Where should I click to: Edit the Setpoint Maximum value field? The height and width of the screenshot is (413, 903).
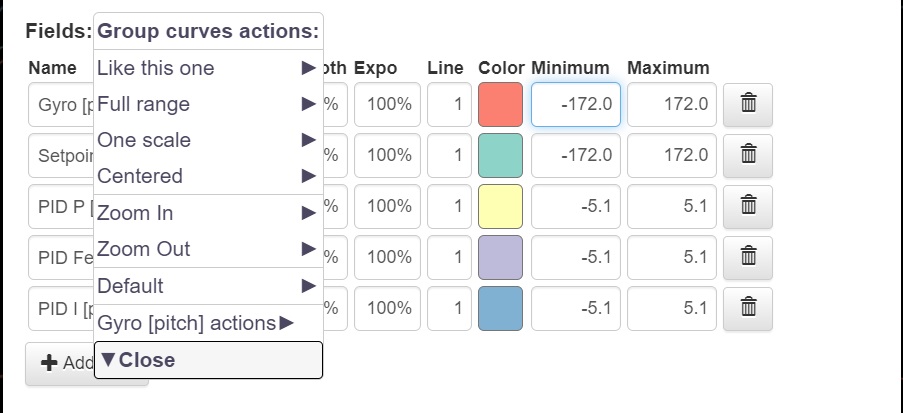(x=671, y=155)
